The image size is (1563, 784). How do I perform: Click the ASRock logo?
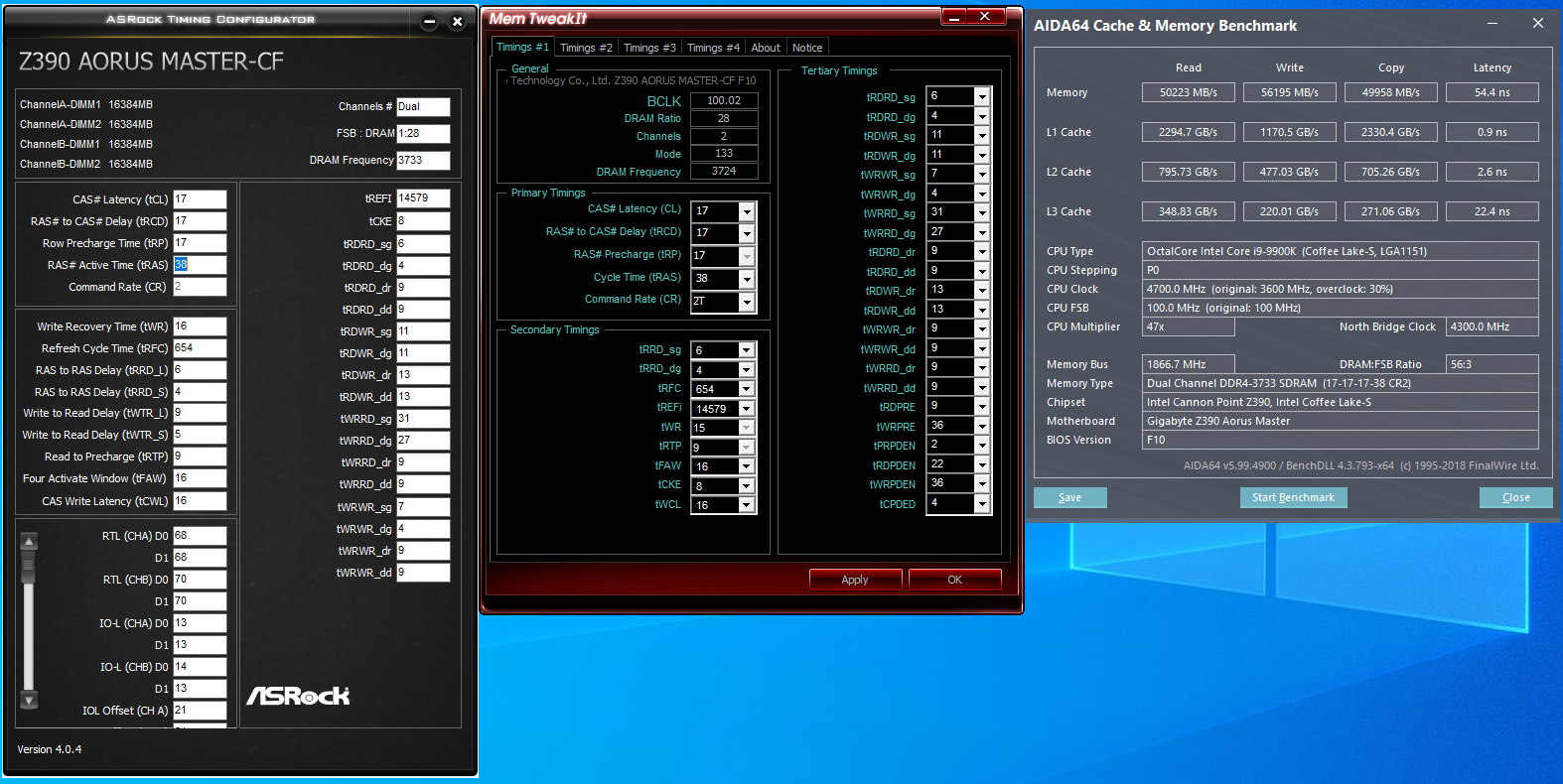point(298,696)
